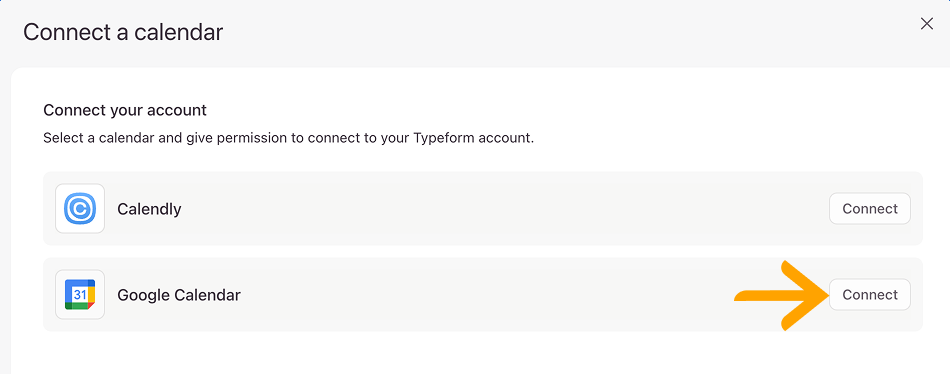The image size is (950, 374).
Task: Select the Calendly name label
Action: click(149, 209)
